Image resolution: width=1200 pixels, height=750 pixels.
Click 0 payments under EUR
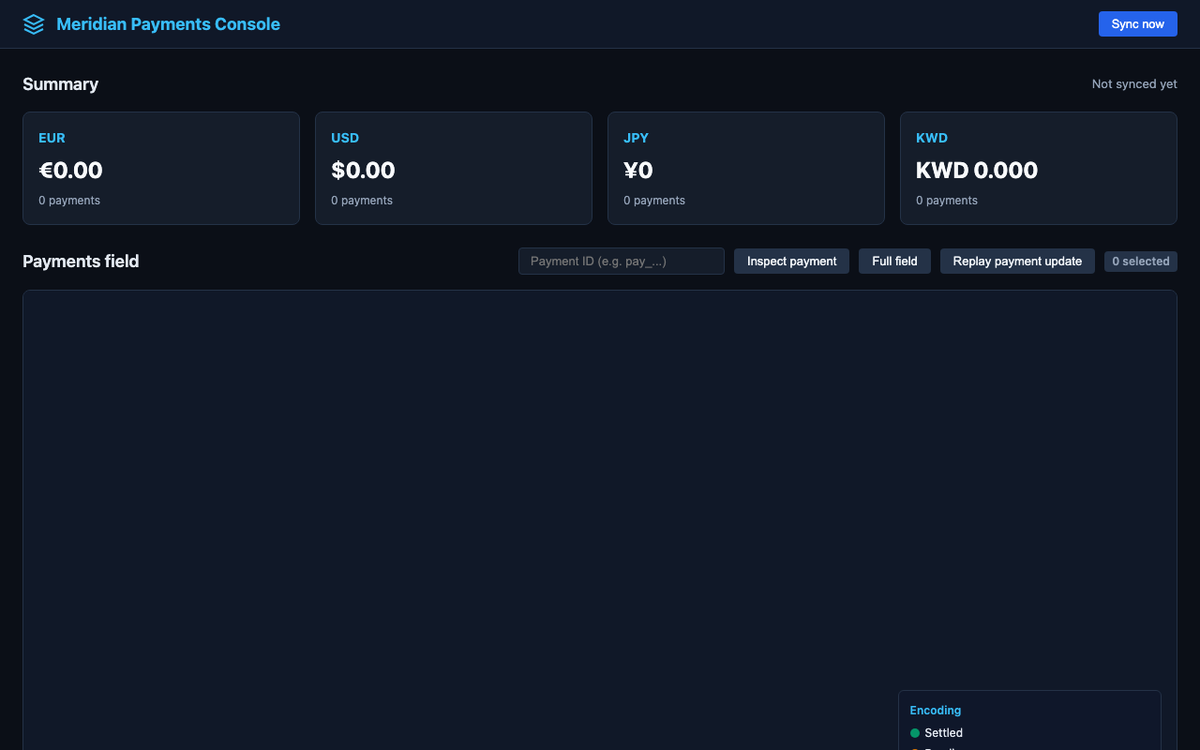coord(70,200)
